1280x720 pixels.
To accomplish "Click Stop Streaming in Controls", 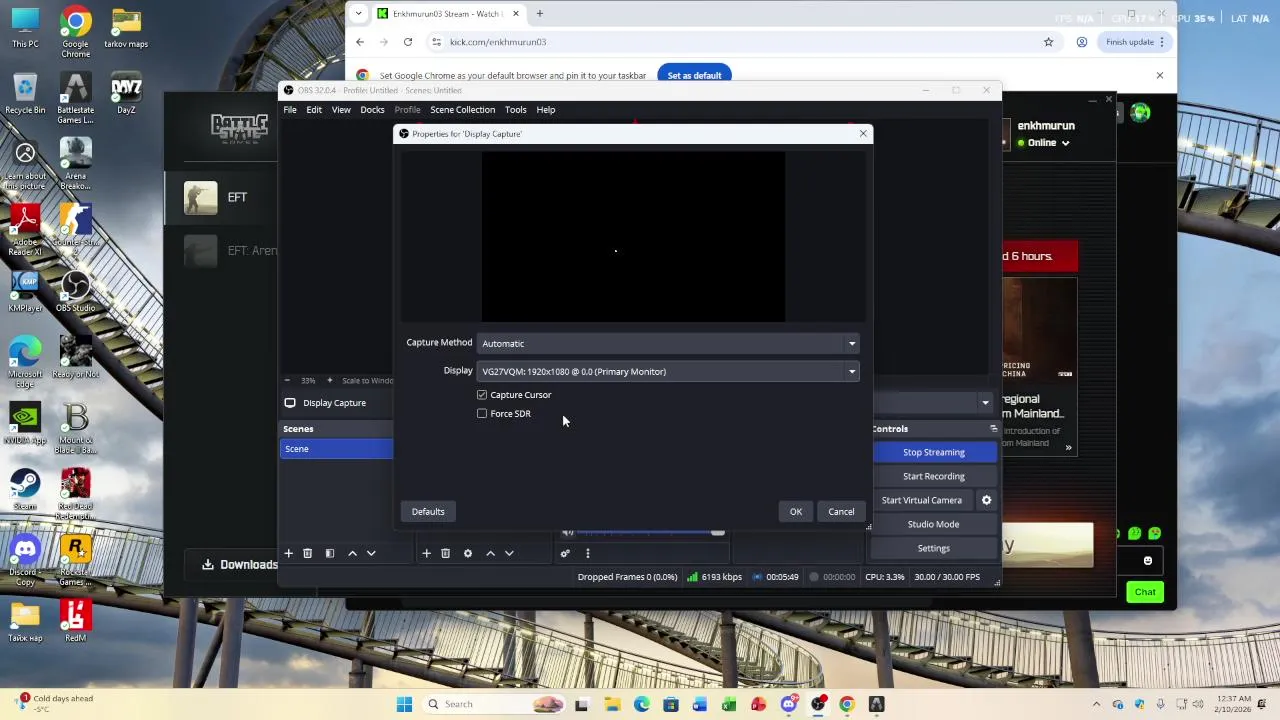I will tap(934, 452).
